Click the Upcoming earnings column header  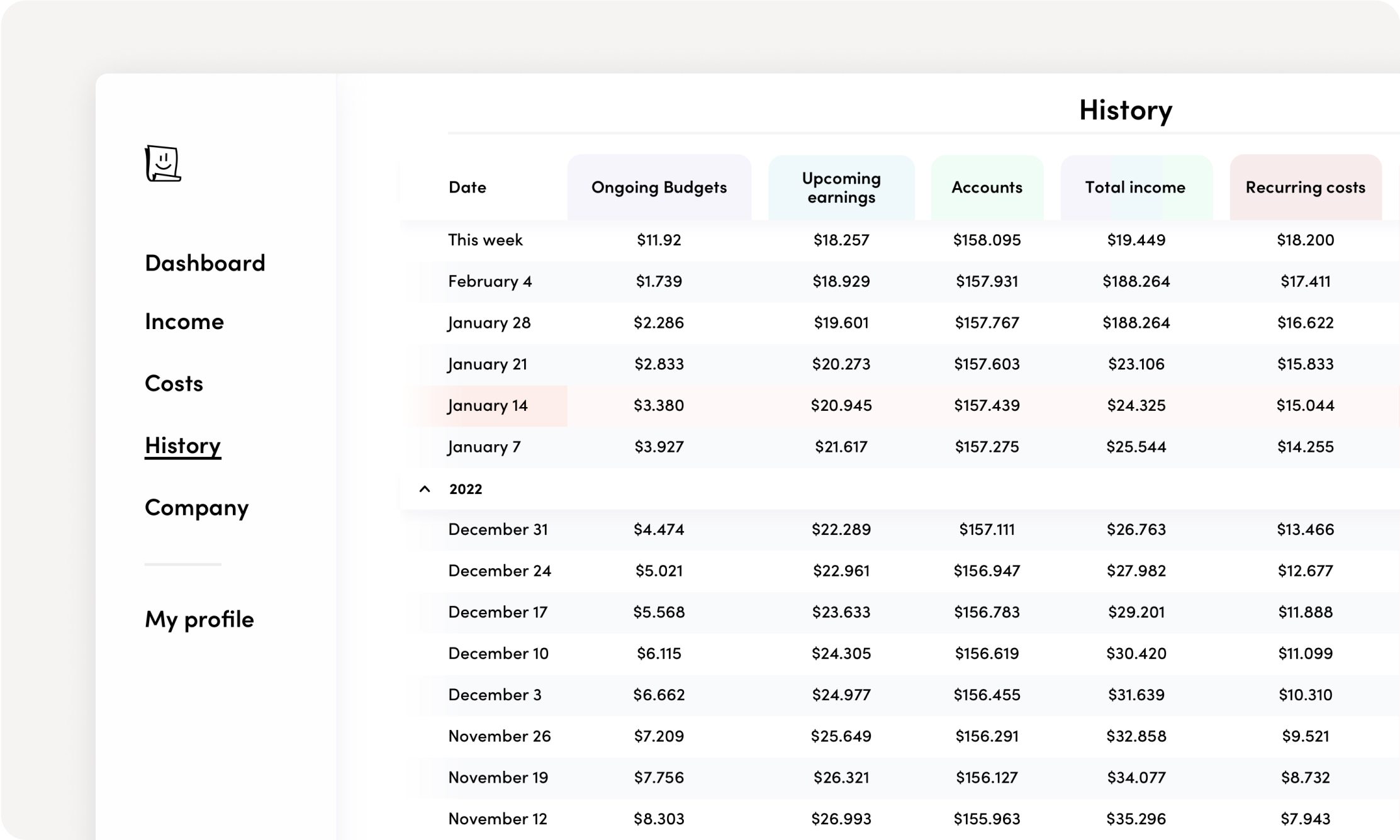(841, 187)
